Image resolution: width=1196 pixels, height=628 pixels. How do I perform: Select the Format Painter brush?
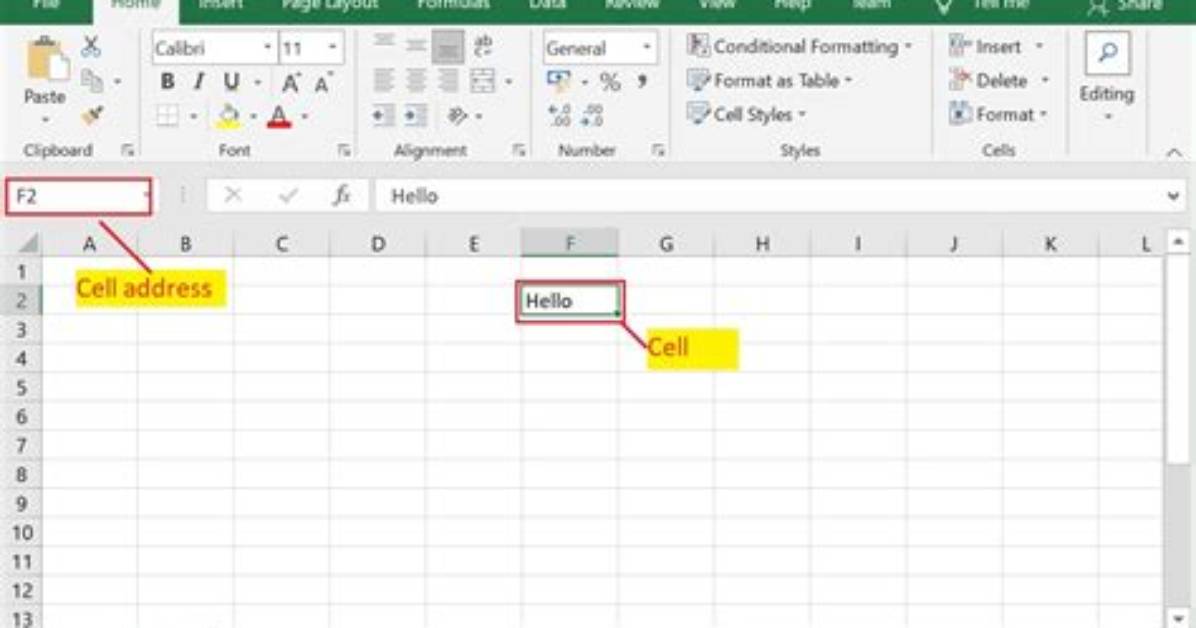click(x=92, y=115)
